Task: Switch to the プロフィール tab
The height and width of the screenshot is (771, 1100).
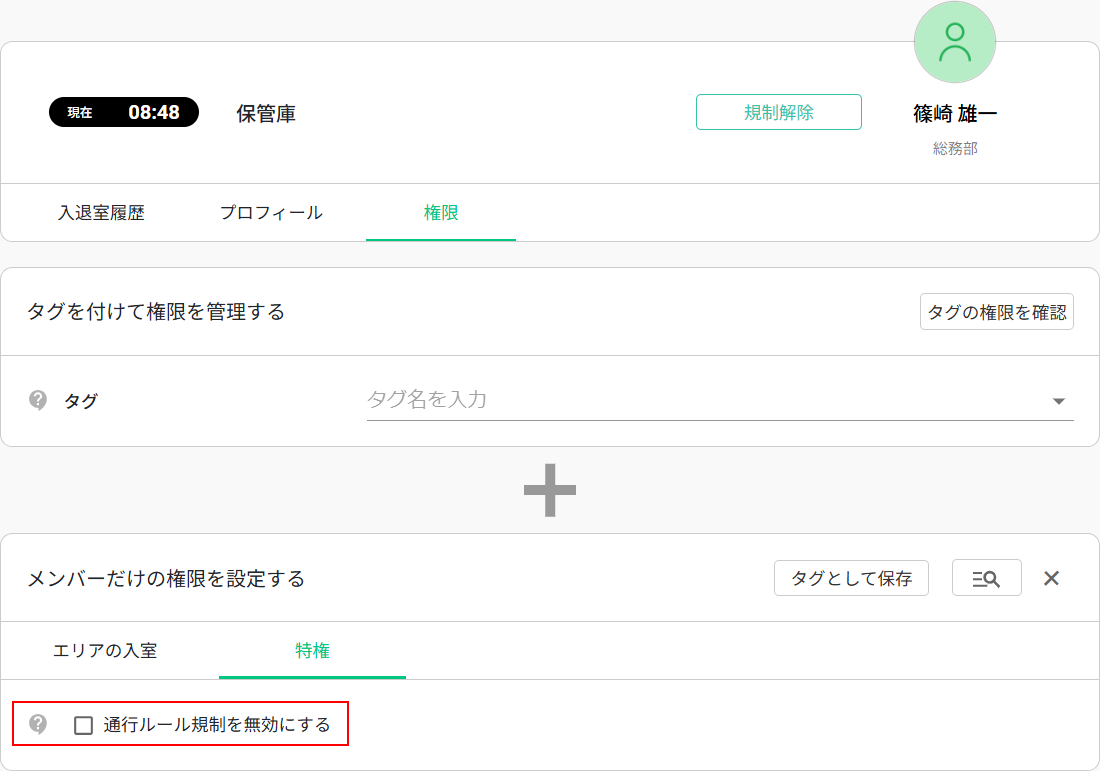Action: [271, 213]
